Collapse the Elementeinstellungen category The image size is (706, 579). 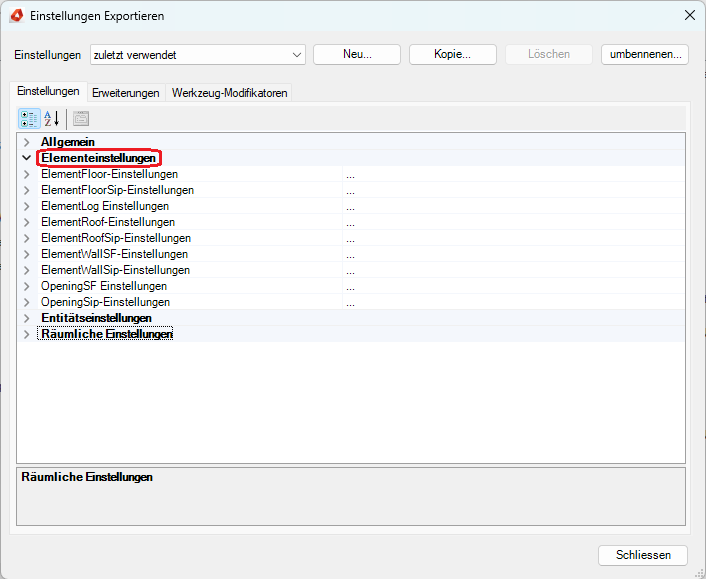(27, 158)
